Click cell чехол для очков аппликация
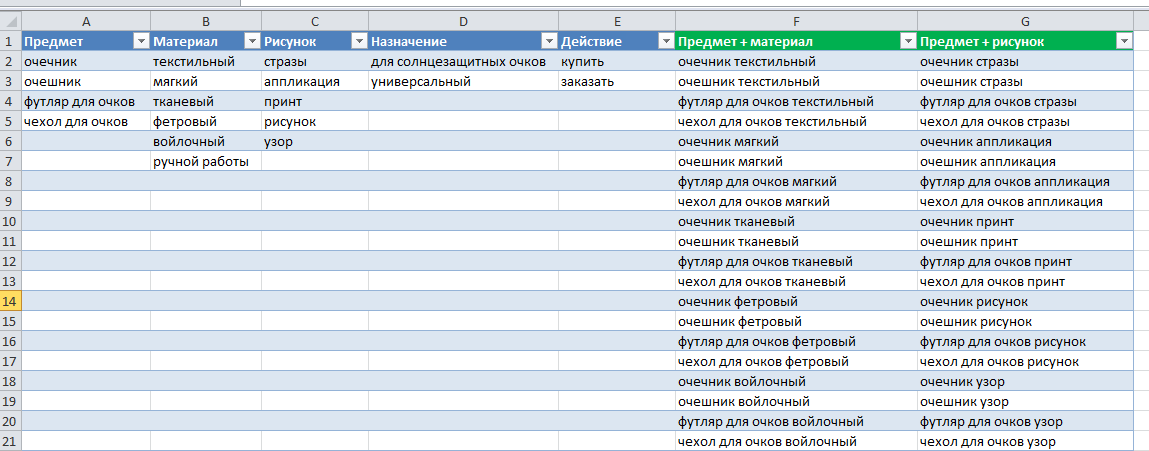 coord(1025,201)
